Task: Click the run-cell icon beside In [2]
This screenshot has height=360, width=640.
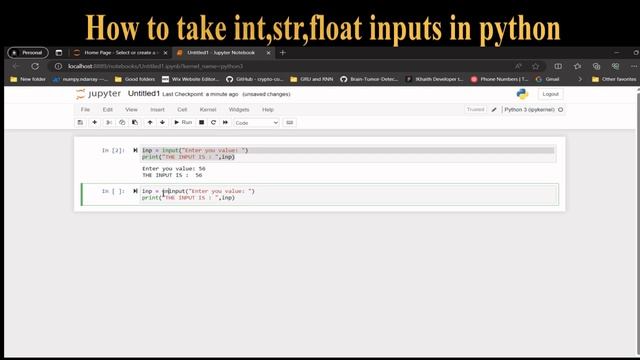Action: [x=135, y=150]
